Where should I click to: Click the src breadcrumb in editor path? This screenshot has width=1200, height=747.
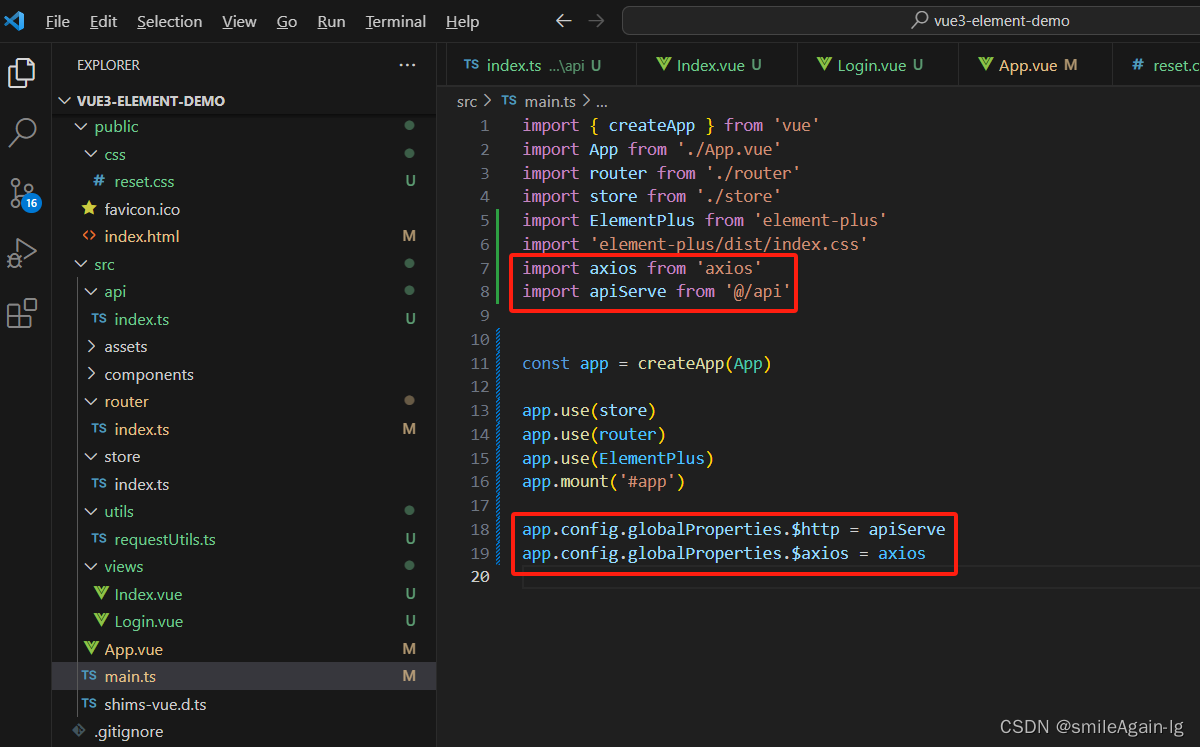(x=467, y=101)
